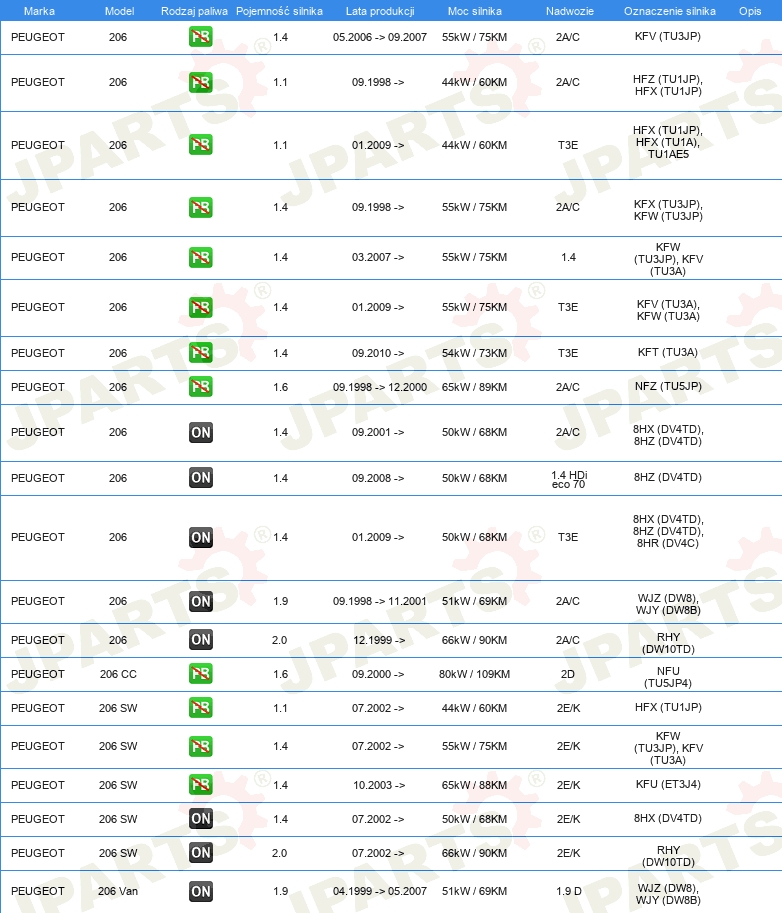
Task: Click the engine codes HFZ (TU1JP), HFX (TU1JP)
Action: [x=668, y=85]
